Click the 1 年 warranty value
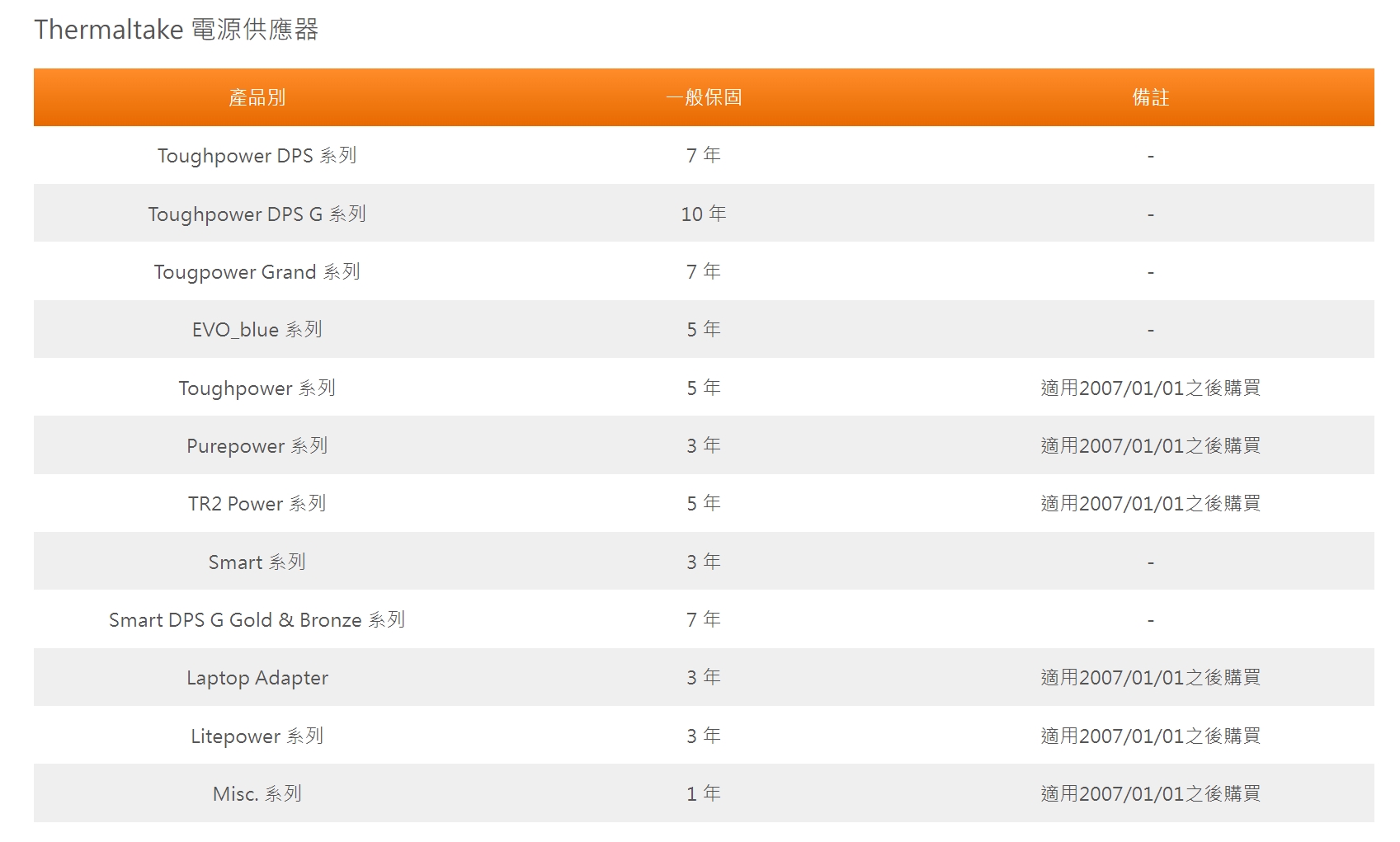This screenshot has height=842, width=1400. point(704,793)
